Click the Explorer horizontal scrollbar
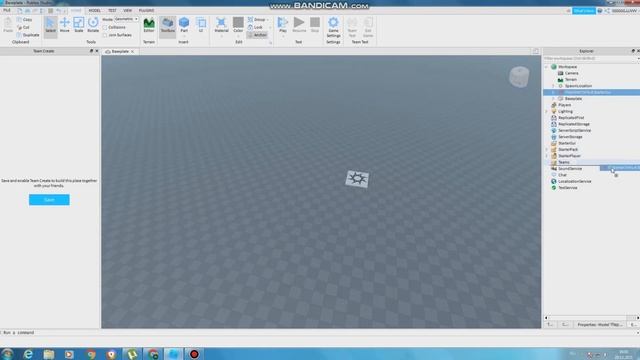 point(591,318)
